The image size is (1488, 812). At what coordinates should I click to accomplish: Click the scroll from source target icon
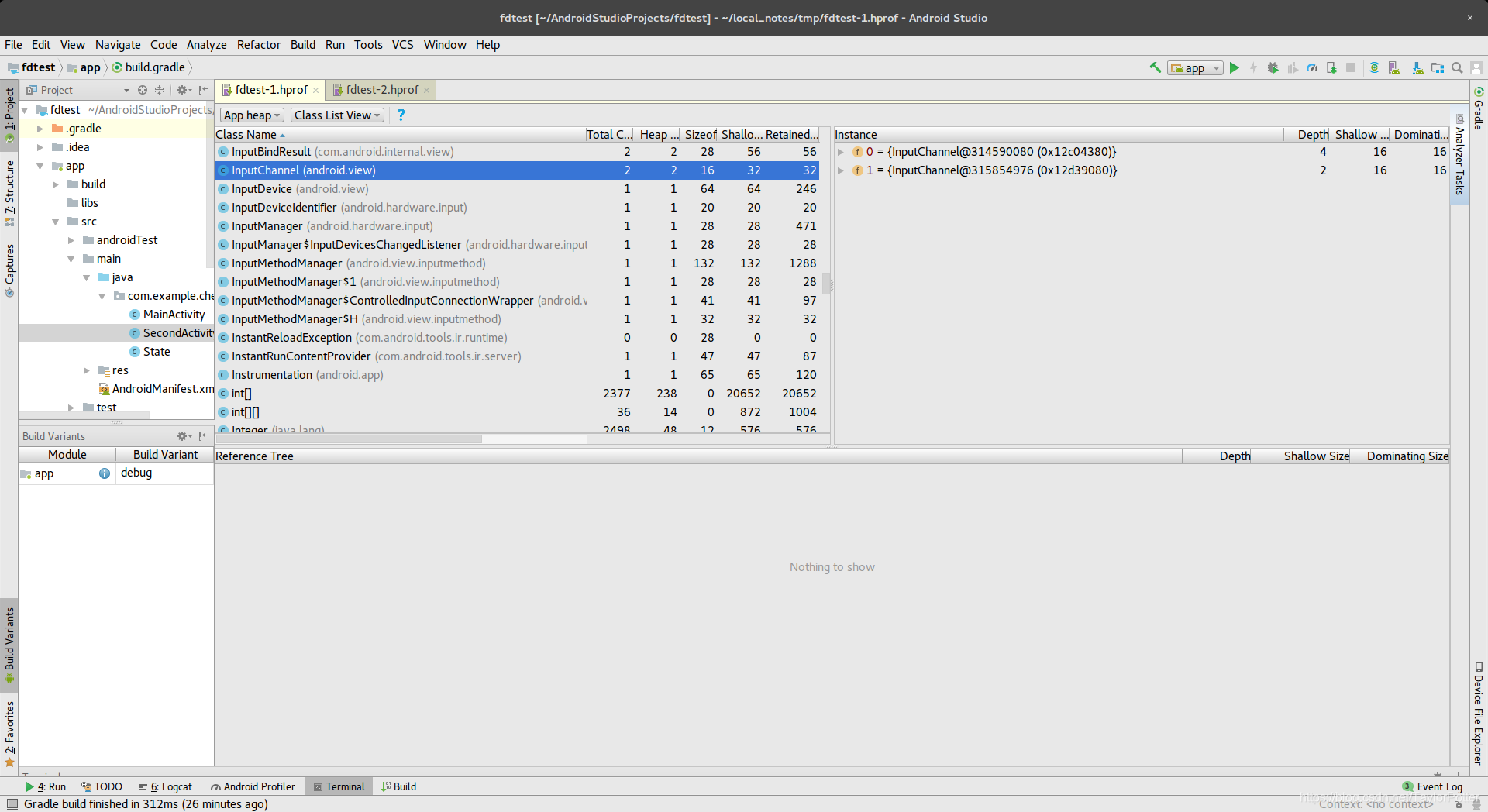[x=143, y=90]
